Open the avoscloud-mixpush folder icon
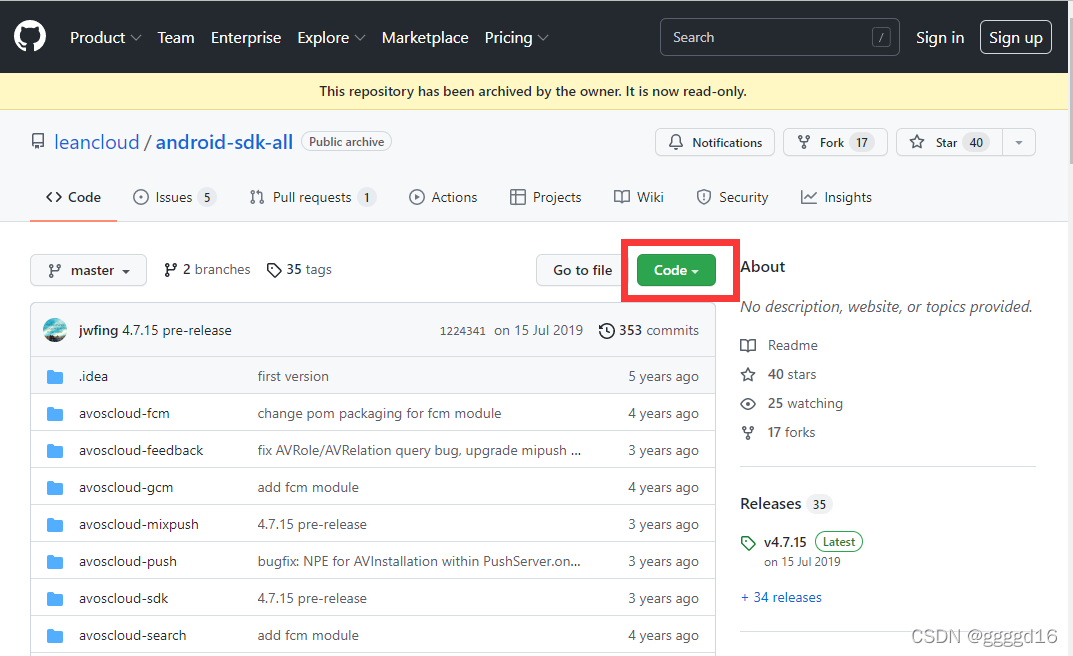 (x=55, y=525)
